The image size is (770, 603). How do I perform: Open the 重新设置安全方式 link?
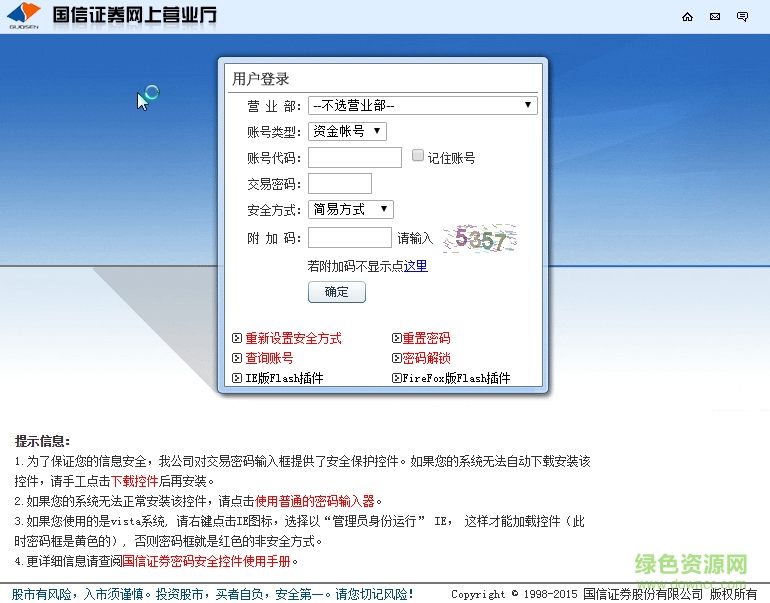tap(293, 338)
